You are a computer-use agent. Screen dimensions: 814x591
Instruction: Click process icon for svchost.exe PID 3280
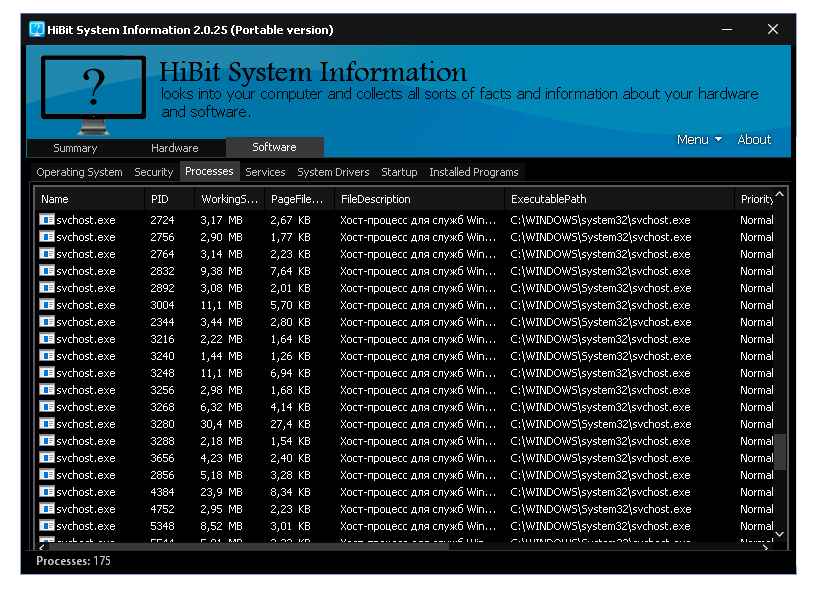click(47, 424)
